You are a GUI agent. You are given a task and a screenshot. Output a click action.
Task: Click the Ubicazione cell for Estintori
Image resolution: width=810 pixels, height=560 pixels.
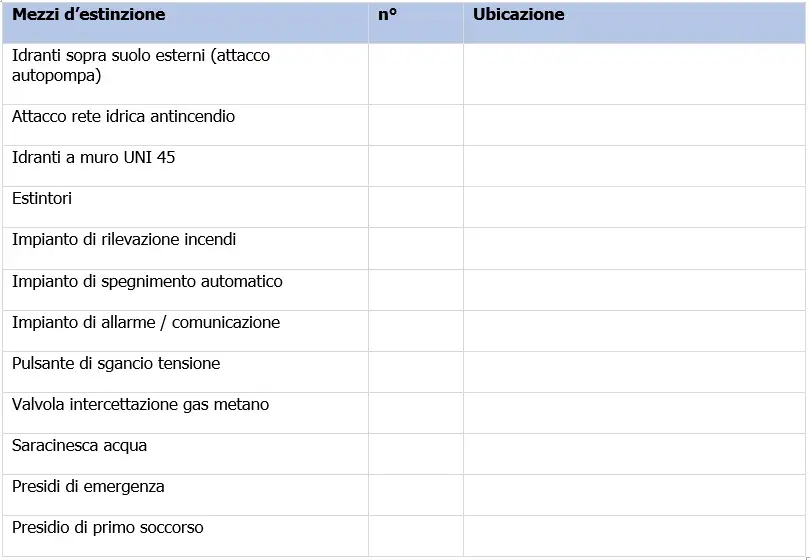point(634,206)
